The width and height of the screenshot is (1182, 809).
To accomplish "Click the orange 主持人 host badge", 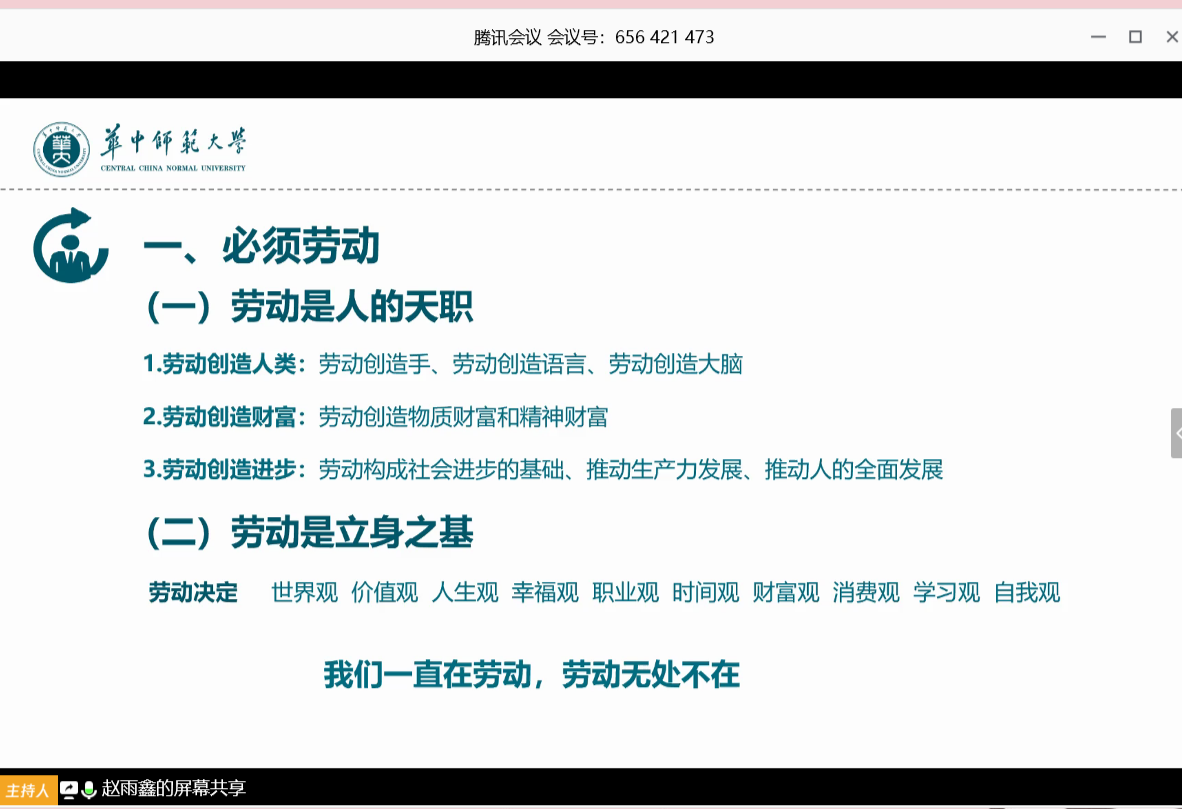I will (x=28, y=790).
